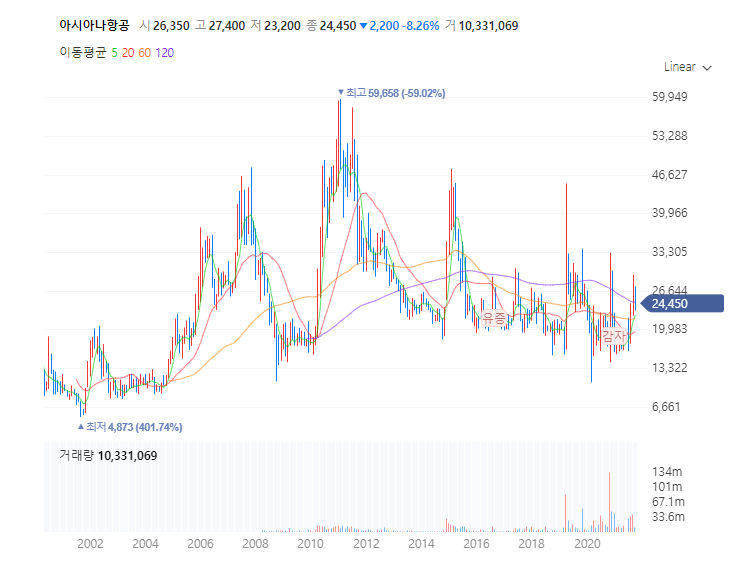The width and height of the screenshot is (733, 574).
Task: Click the 2012 year axis label
Action: pyautogui.click(x=366, y=544)
